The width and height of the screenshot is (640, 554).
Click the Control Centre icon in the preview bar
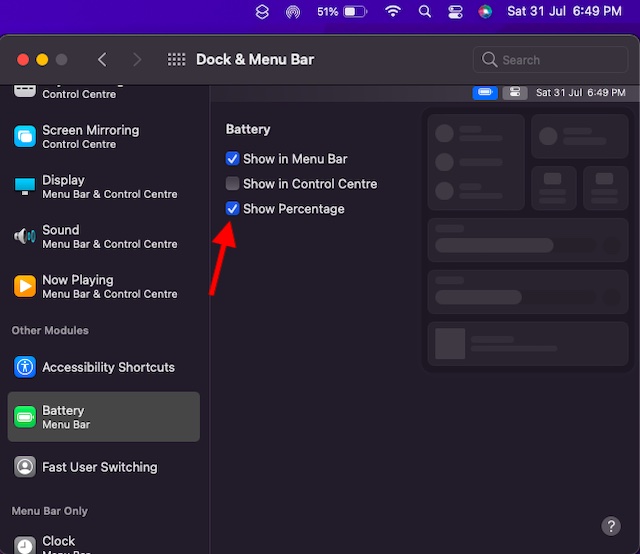click(x=515, y=93)
